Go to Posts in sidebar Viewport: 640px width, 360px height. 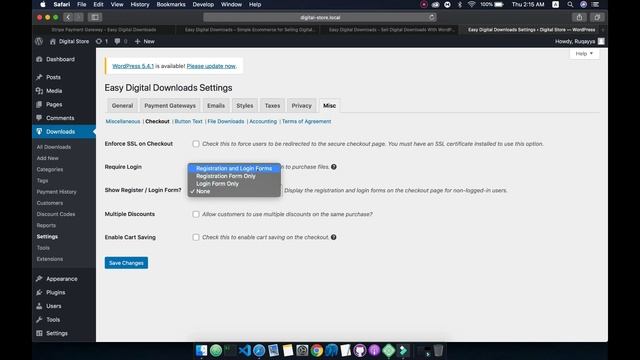(53, 77)
